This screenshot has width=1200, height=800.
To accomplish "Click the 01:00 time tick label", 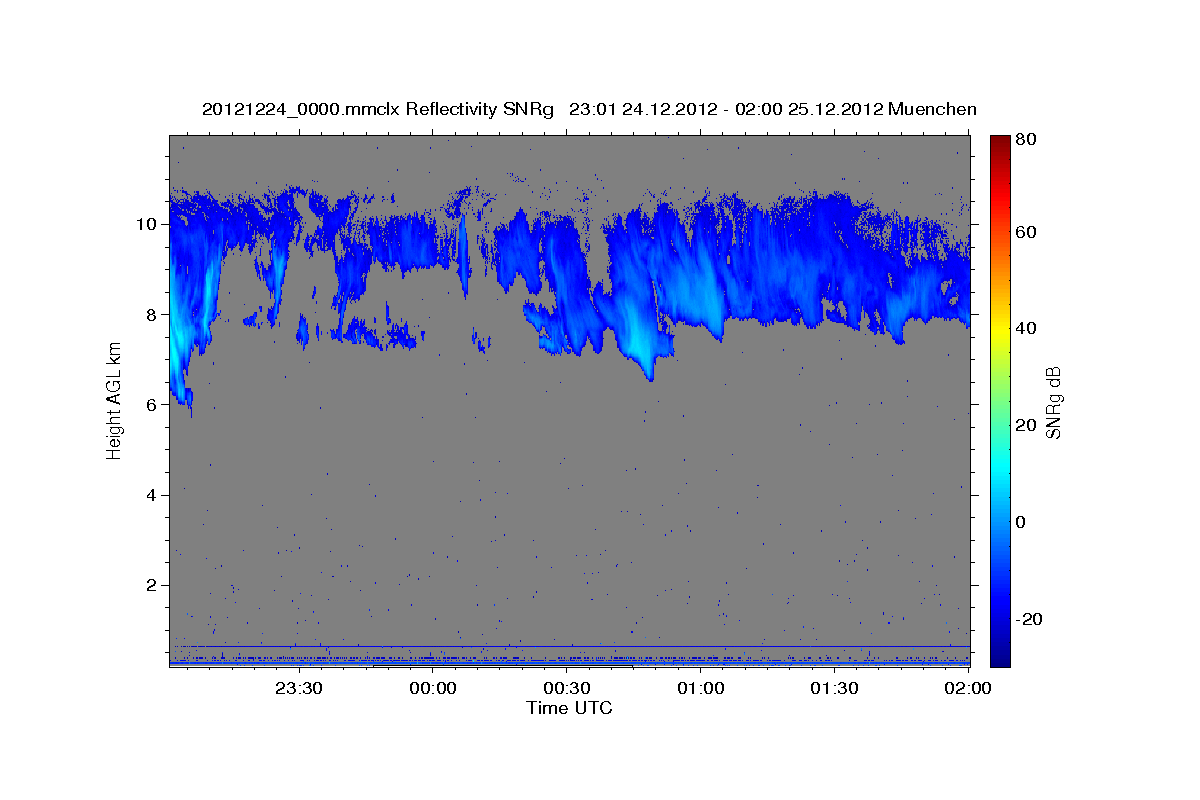I will [x=701, y=688].
